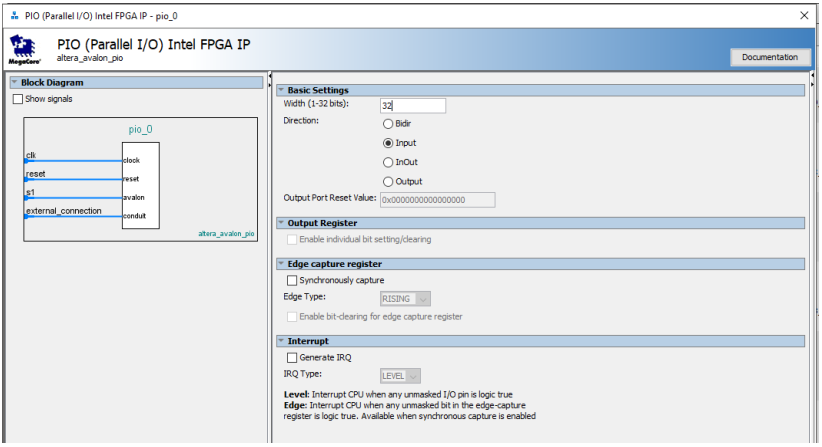Click the external_connection label in diagram
822x447 pixels.
point(64,211)
